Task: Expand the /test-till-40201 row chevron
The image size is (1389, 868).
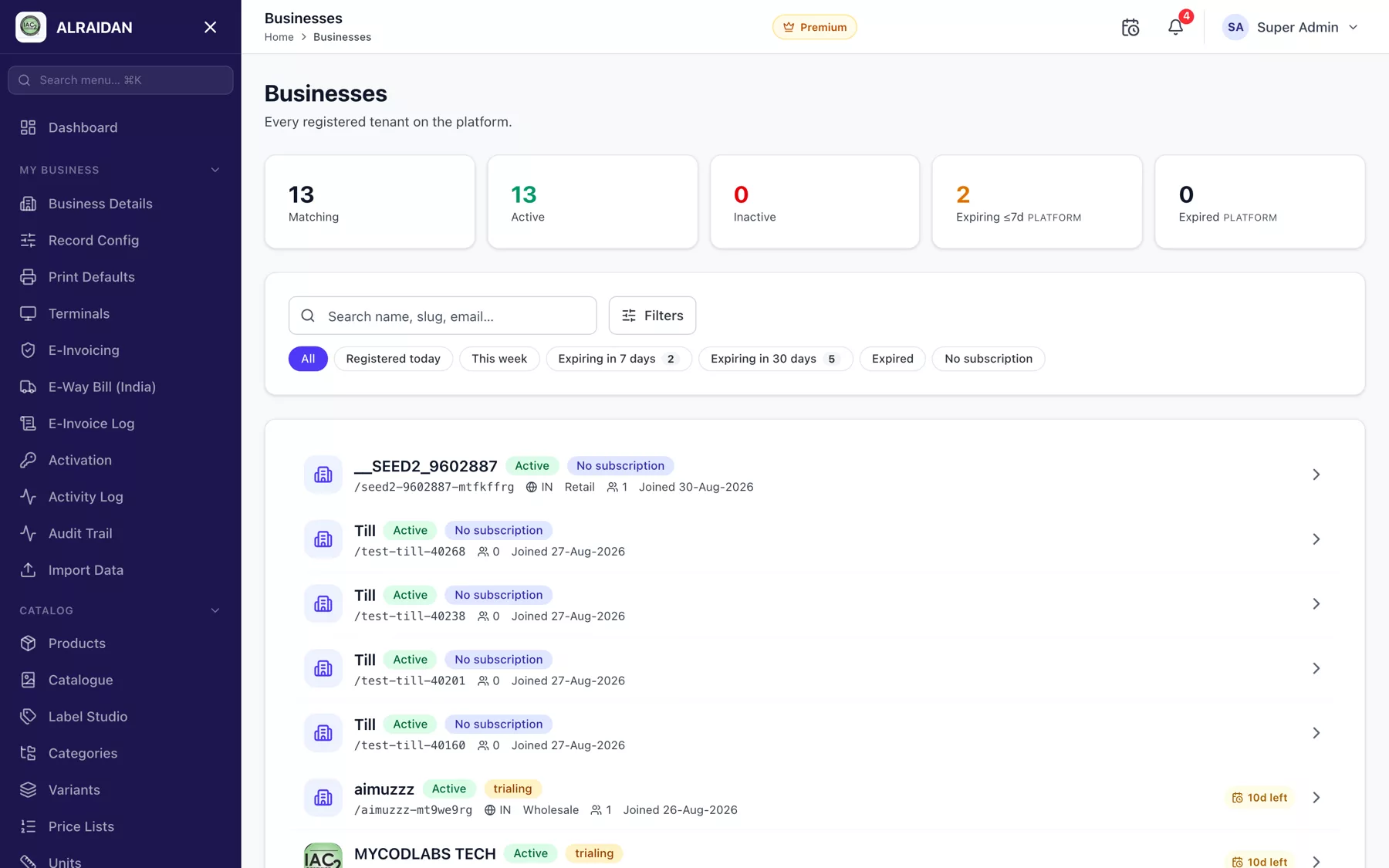Action: (1316, 668)
